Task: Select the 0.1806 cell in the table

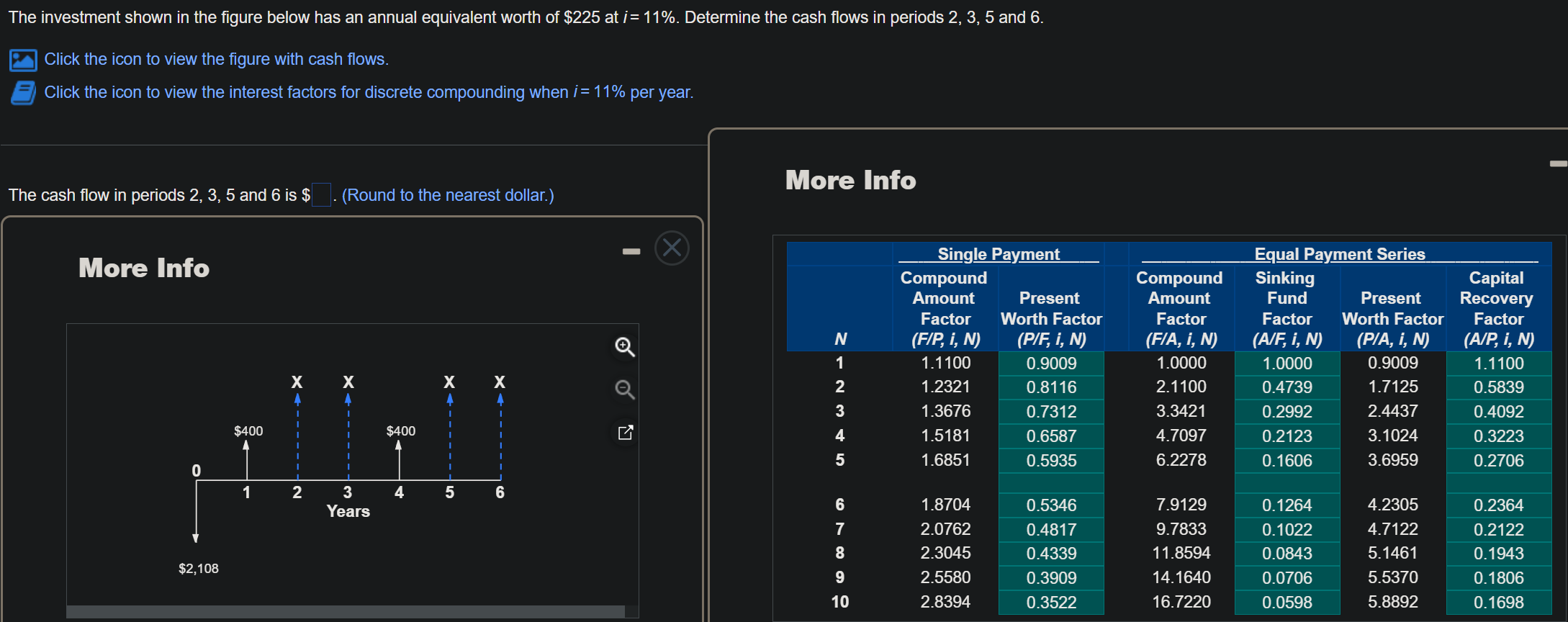Action: [x=1499, y=578]
